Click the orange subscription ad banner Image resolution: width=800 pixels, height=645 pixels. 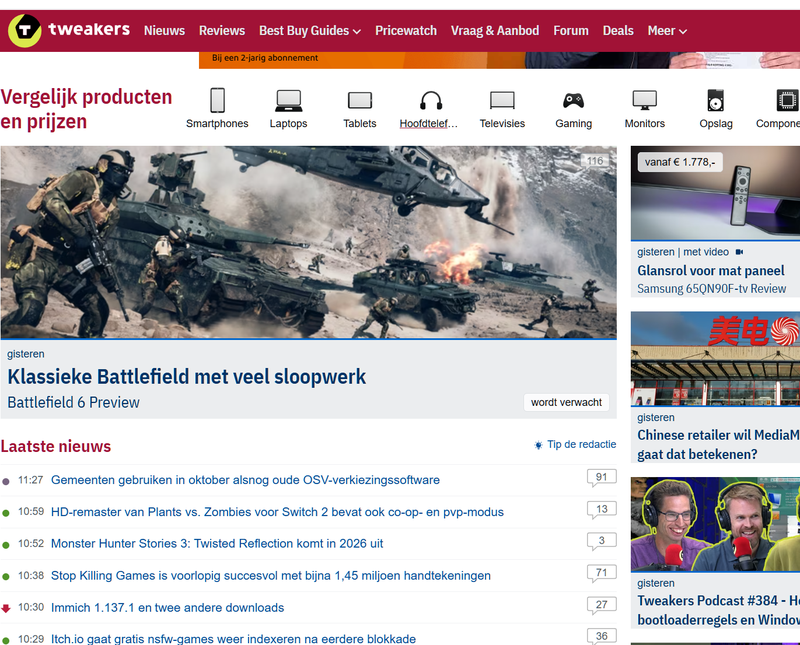click(x=499, y=60)
